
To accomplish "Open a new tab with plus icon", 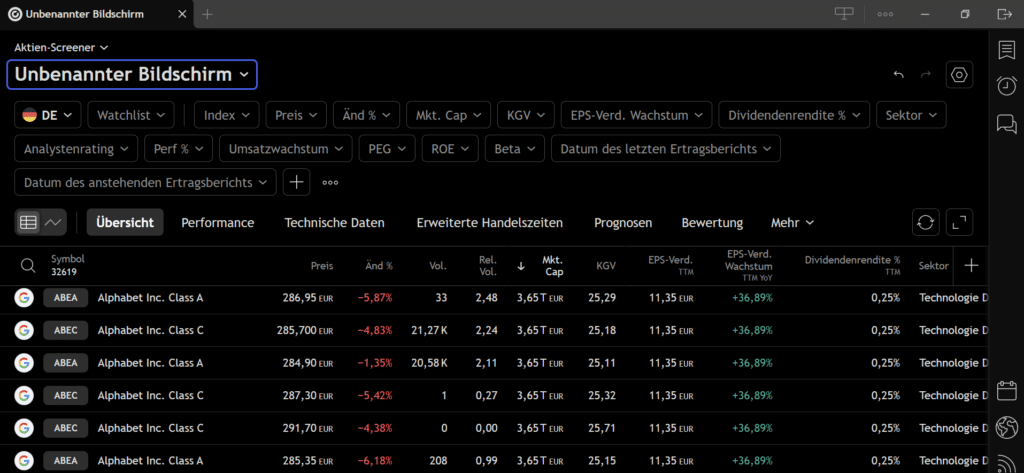I will tap(208, 14).
